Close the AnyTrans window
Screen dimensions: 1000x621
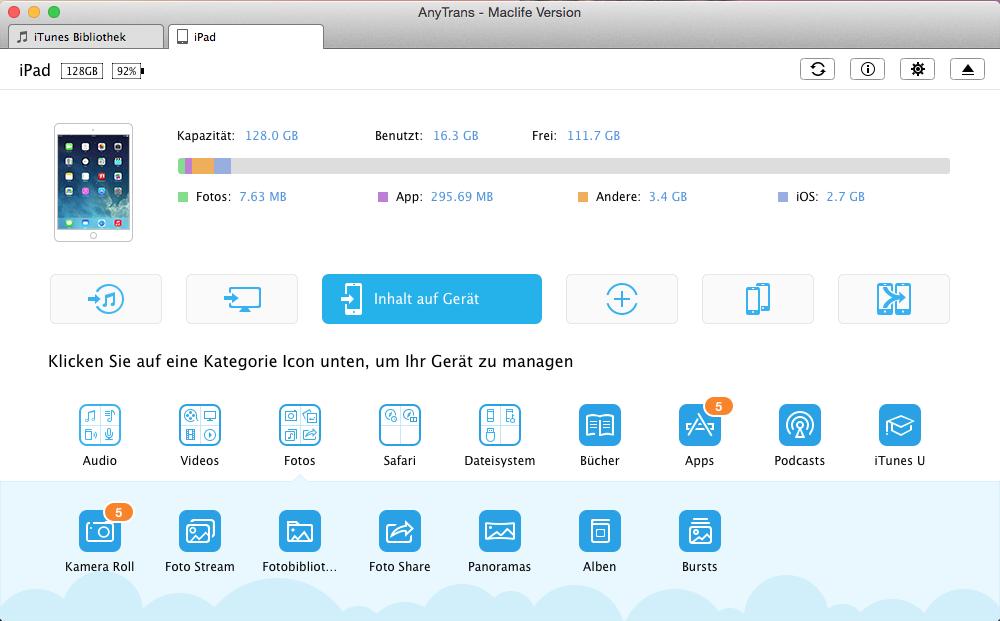(13, 12)
